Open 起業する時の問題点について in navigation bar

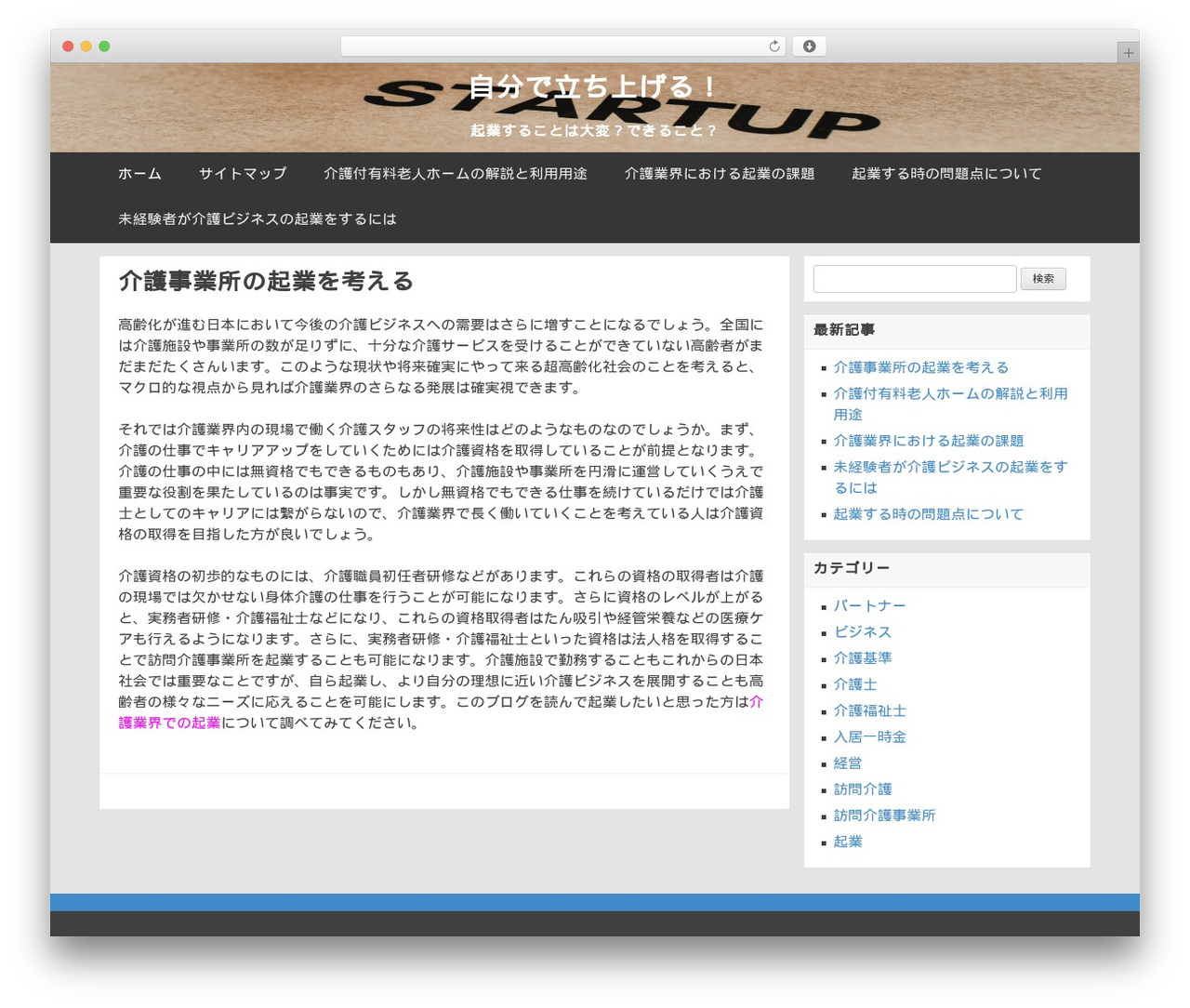click(x=946, y=174)
